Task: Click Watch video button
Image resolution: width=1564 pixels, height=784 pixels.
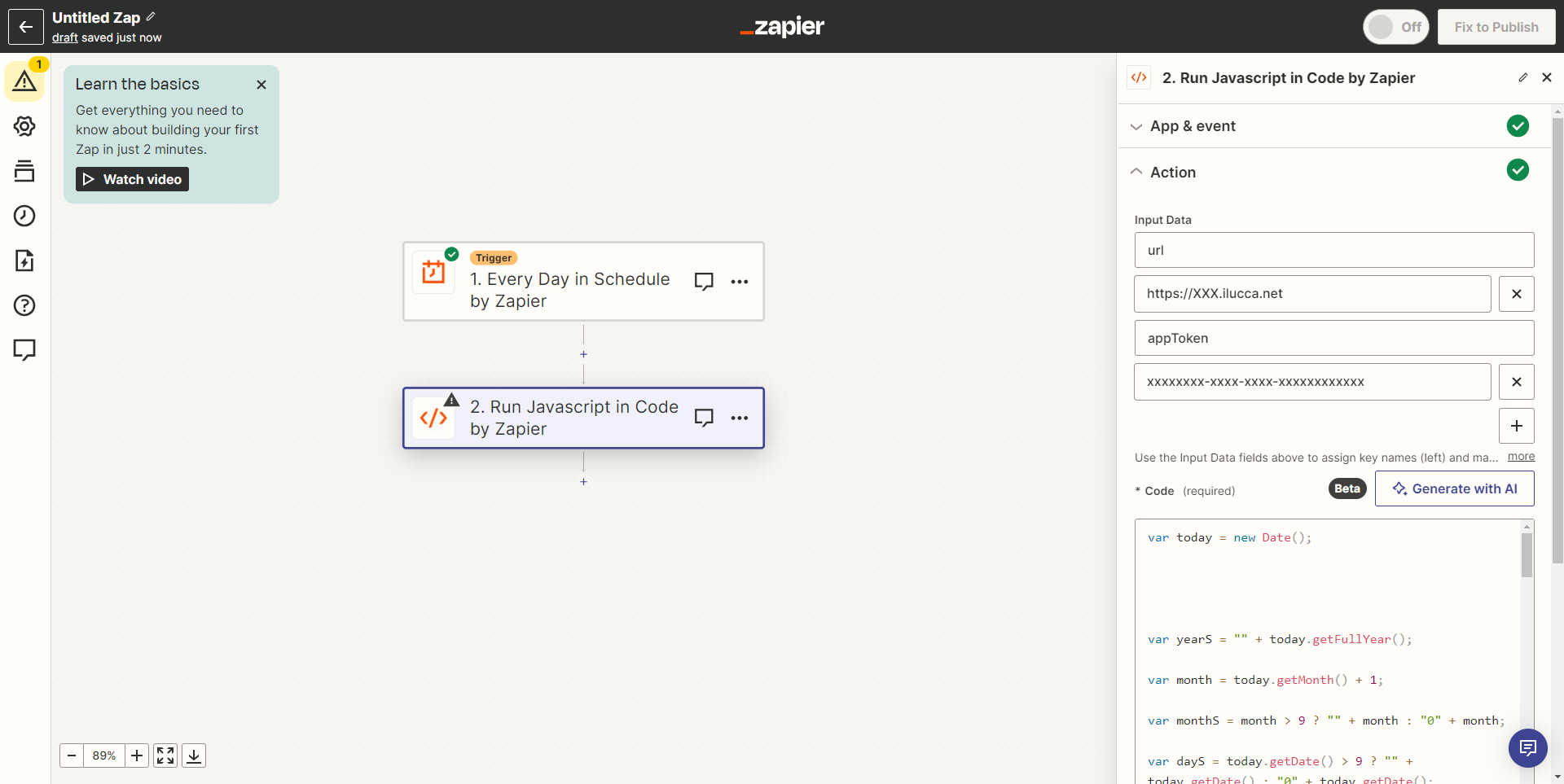Action: point(132,179)
